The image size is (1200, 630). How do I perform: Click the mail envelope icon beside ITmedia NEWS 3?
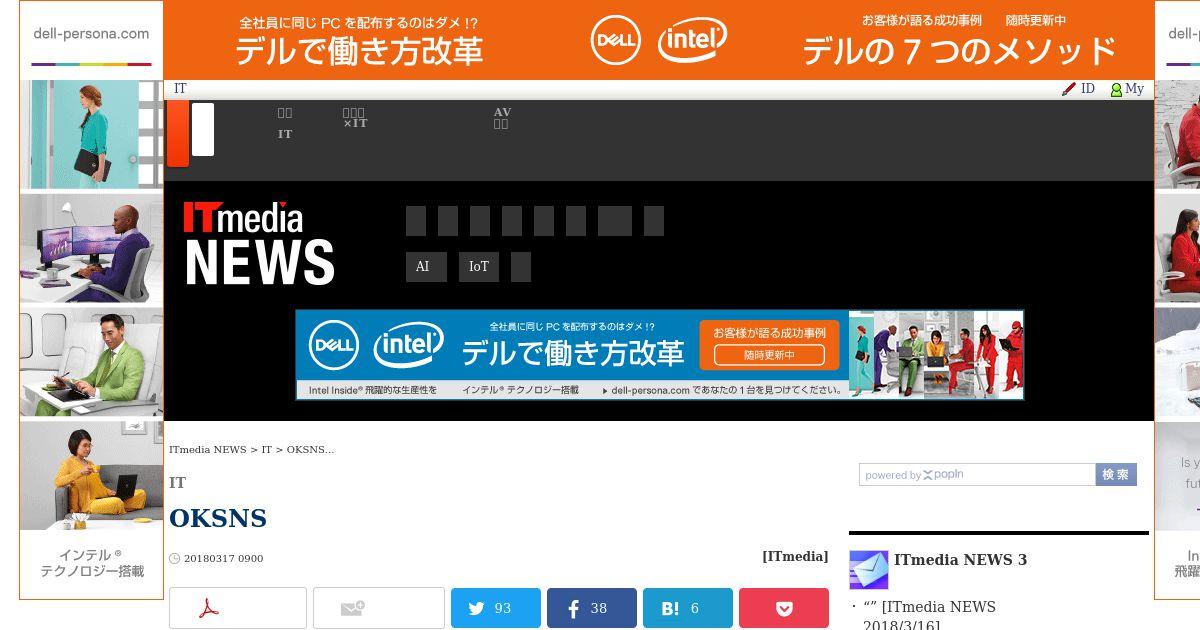pyautogui.click(x=868, y=570)
